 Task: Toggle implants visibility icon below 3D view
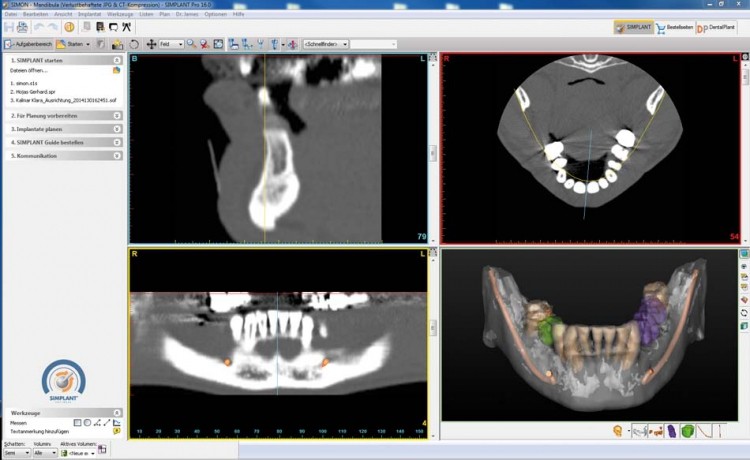click(658, 431)
